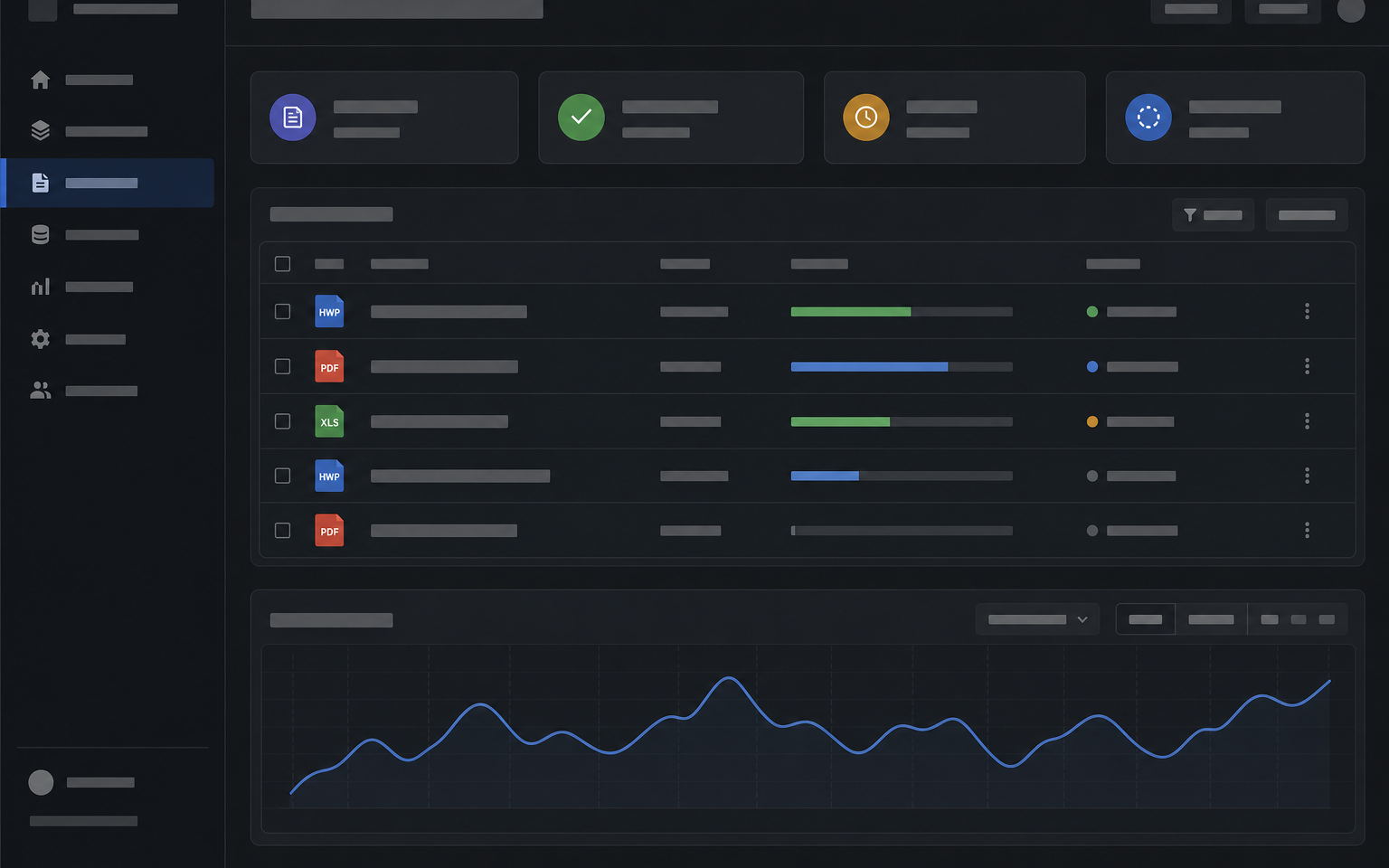
Task: Switch to the second chart view tab
Action: pyautogui.click(x=1211, y=619)
